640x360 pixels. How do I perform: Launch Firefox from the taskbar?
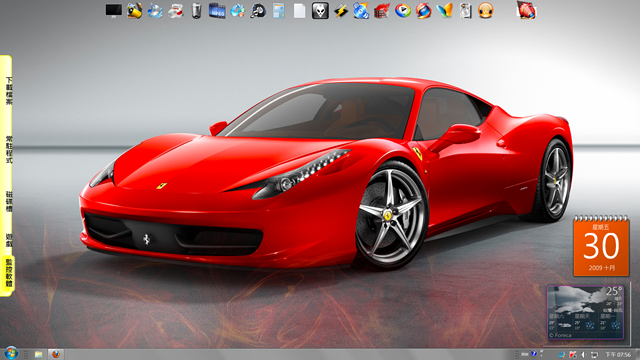[56, 354]
